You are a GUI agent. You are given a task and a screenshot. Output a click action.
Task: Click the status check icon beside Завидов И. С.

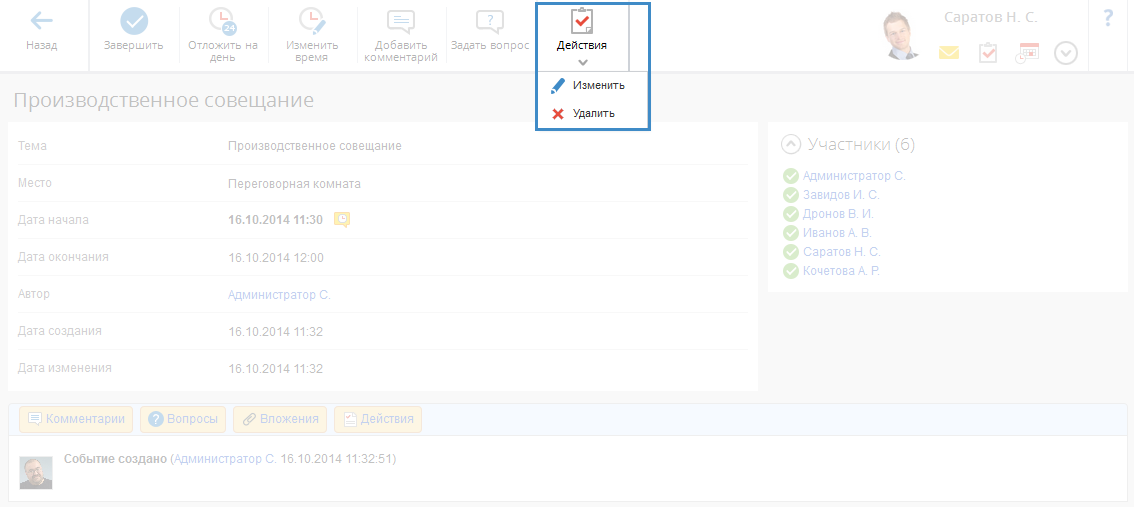pos(790,195)
